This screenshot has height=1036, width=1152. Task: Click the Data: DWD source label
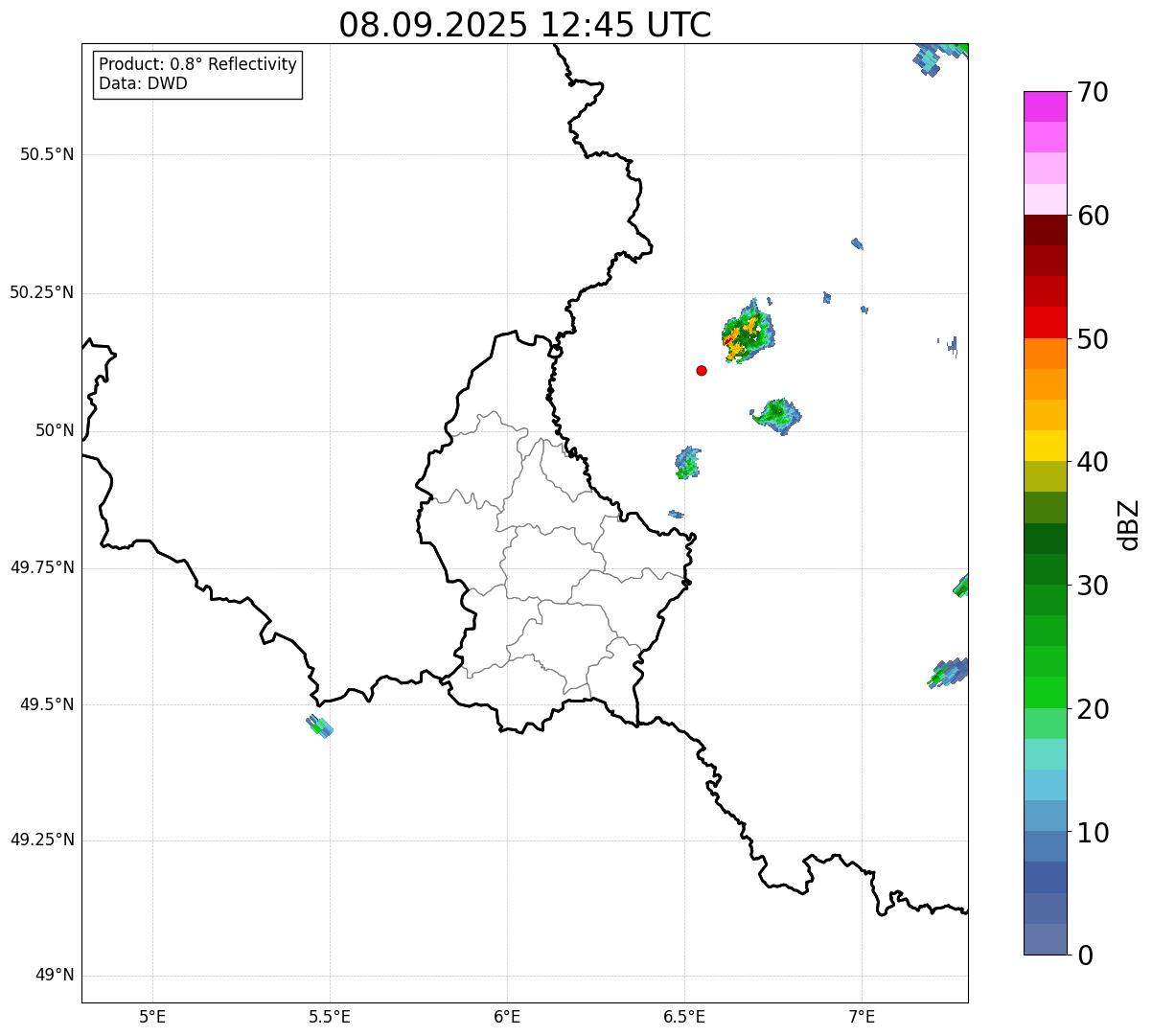point(143,83)
